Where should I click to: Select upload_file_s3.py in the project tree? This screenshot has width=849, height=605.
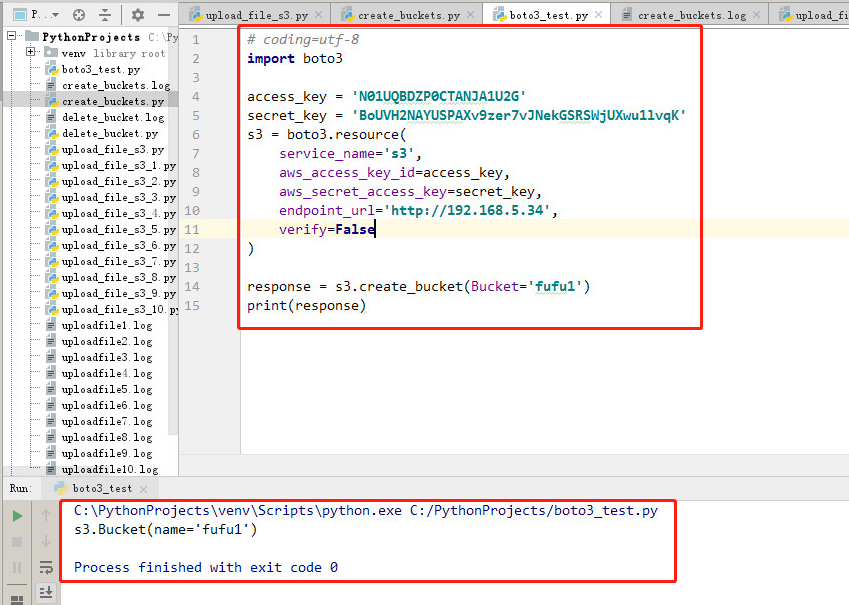113,149
